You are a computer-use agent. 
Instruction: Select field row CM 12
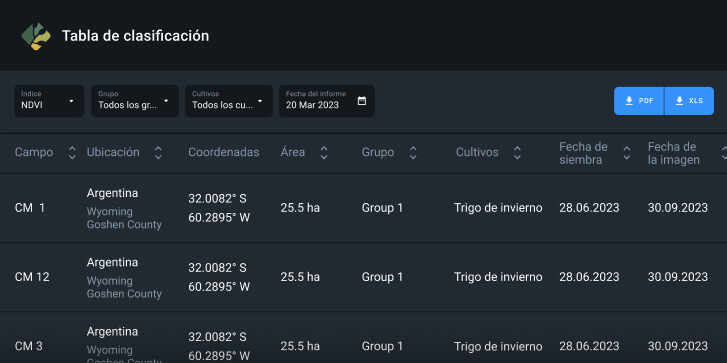point(364,277)
